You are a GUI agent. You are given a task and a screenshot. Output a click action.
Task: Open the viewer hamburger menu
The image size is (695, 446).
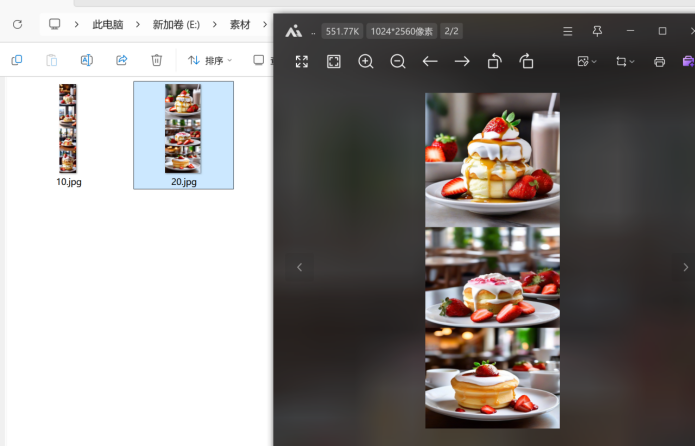click(567, 31)
